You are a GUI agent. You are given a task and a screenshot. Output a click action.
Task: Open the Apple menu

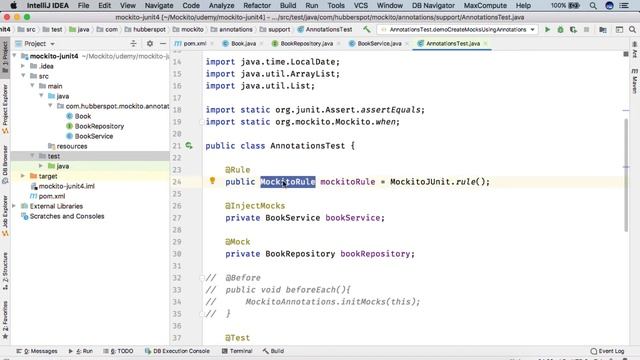[13, 5]
